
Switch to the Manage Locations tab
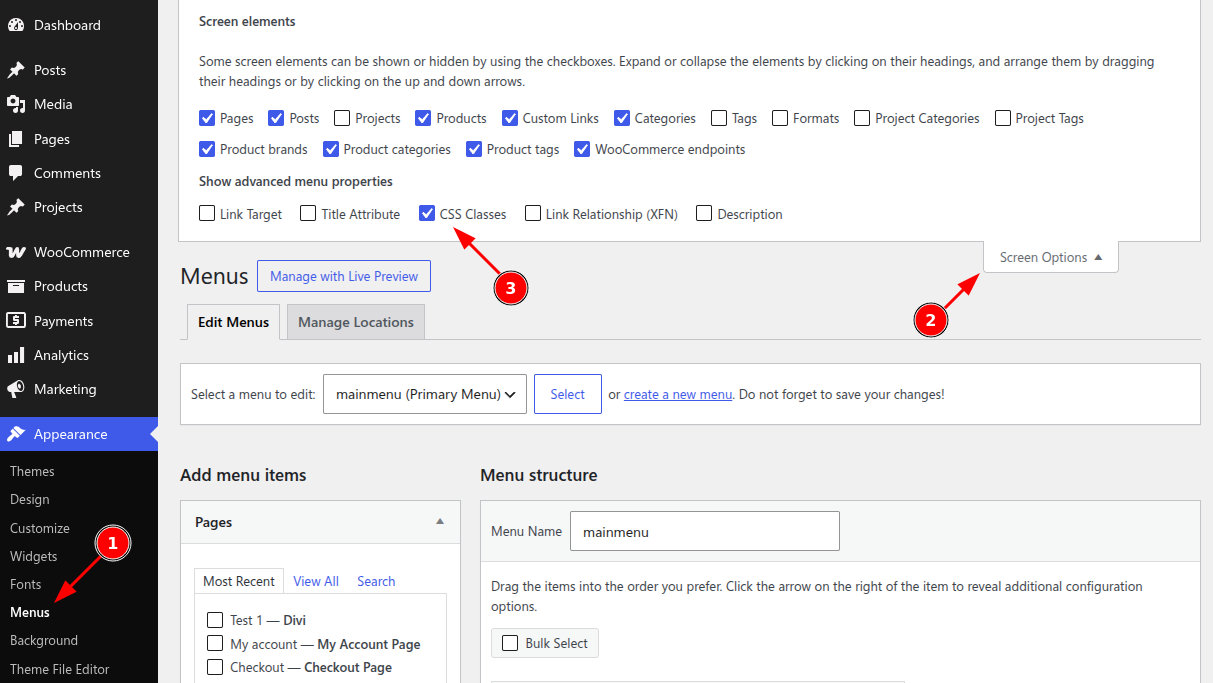pos(356,322)
